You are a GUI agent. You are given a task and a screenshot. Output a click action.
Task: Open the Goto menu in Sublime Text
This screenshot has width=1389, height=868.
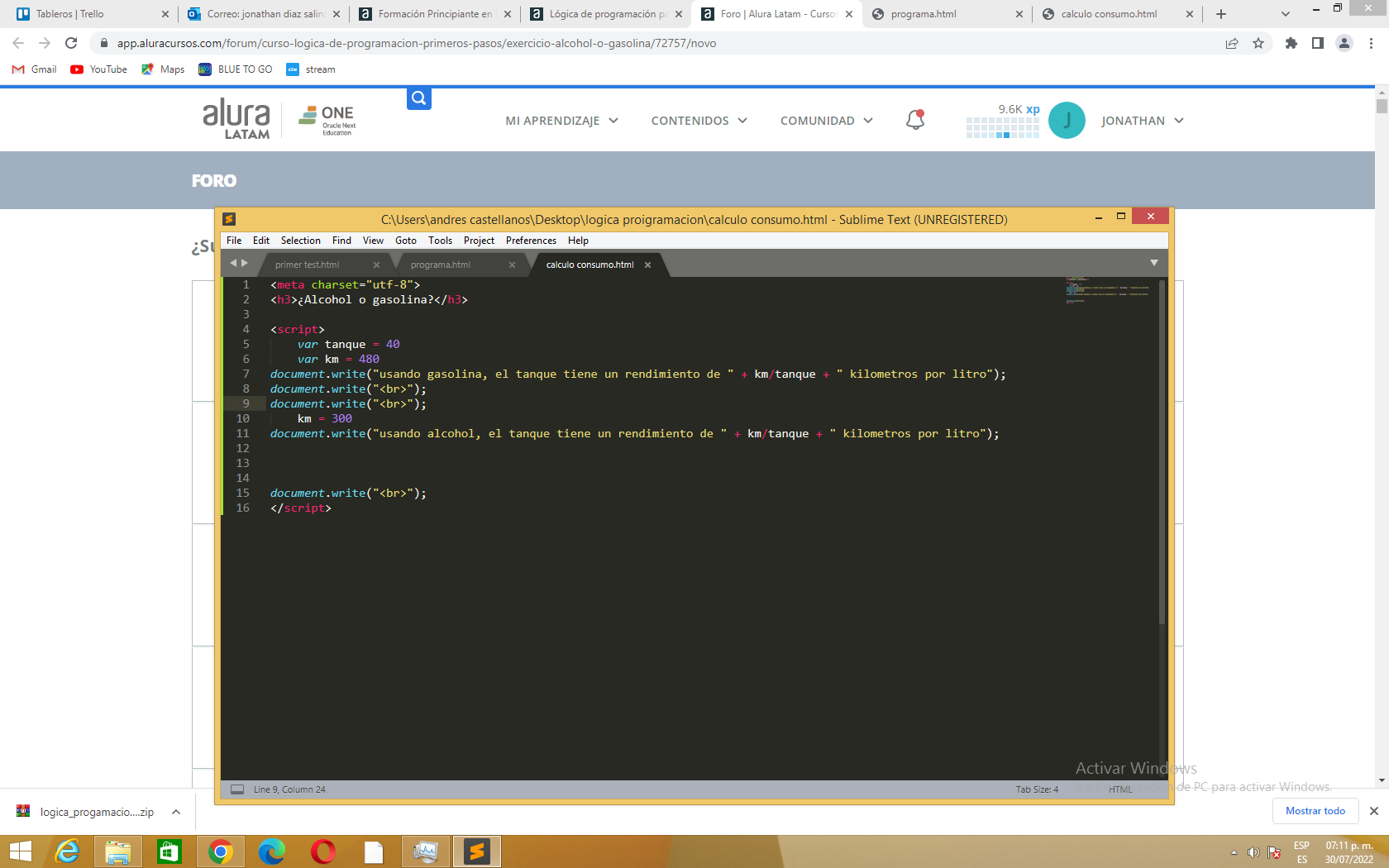click(x=406, y=241)
